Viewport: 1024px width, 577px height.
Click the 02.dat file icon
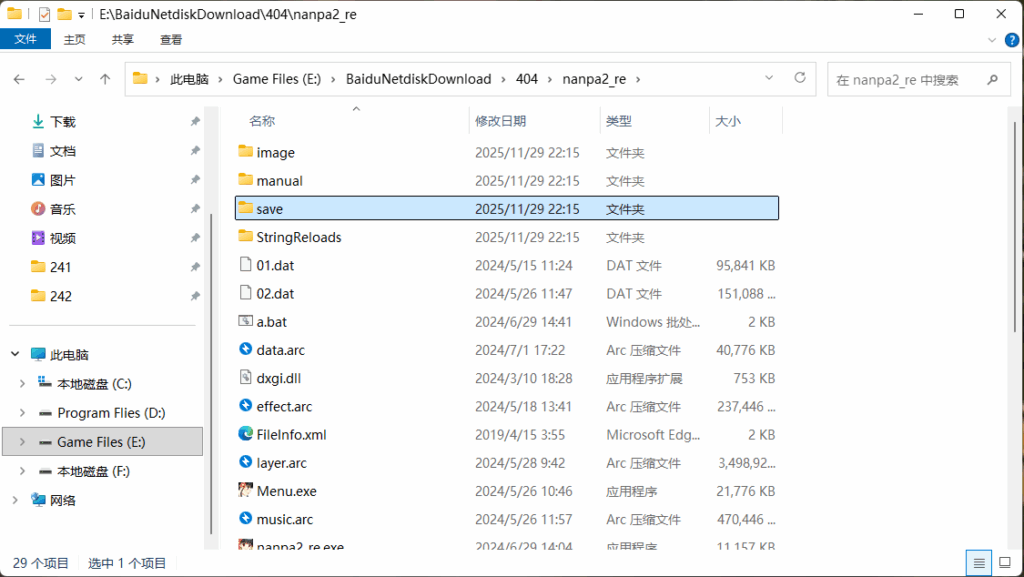(246, 292)
